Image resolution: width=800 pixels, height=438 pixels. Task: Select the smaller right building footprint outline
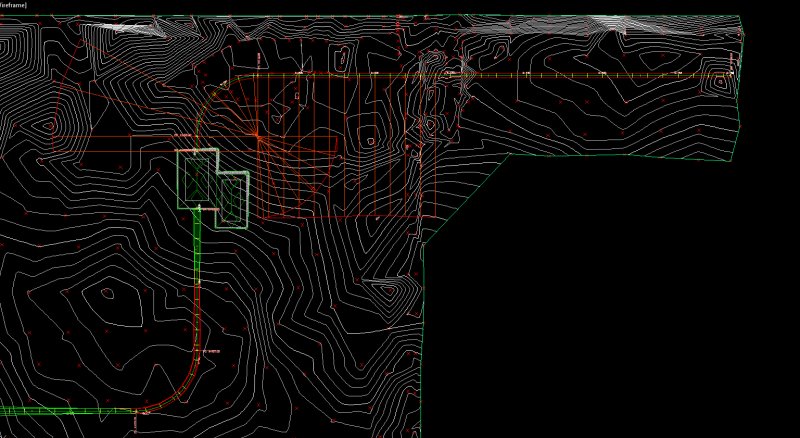(232, 200)
